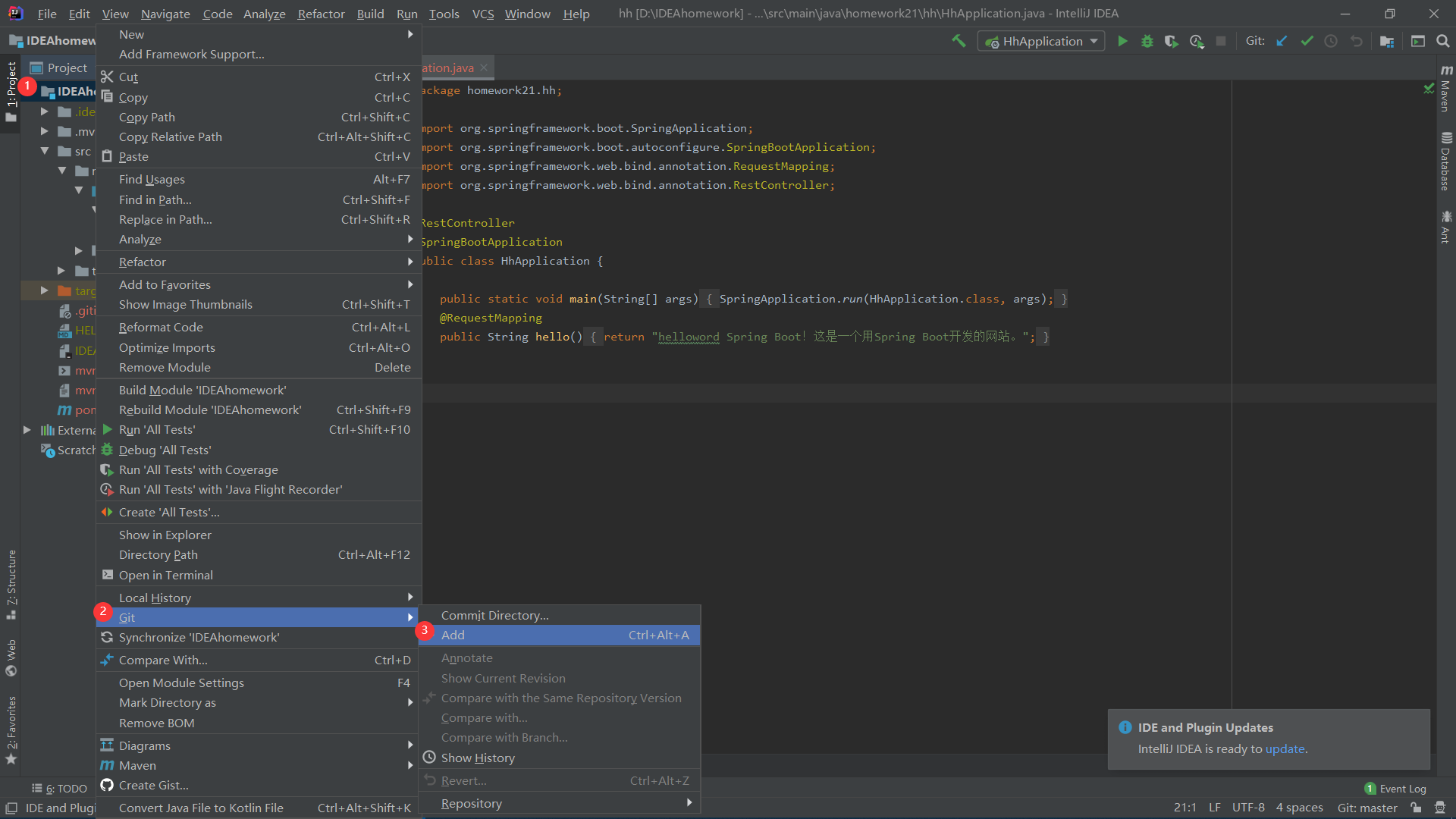Click the update link in notification
Screen dimensions: 1456x819
click(x=1285, y=748)
